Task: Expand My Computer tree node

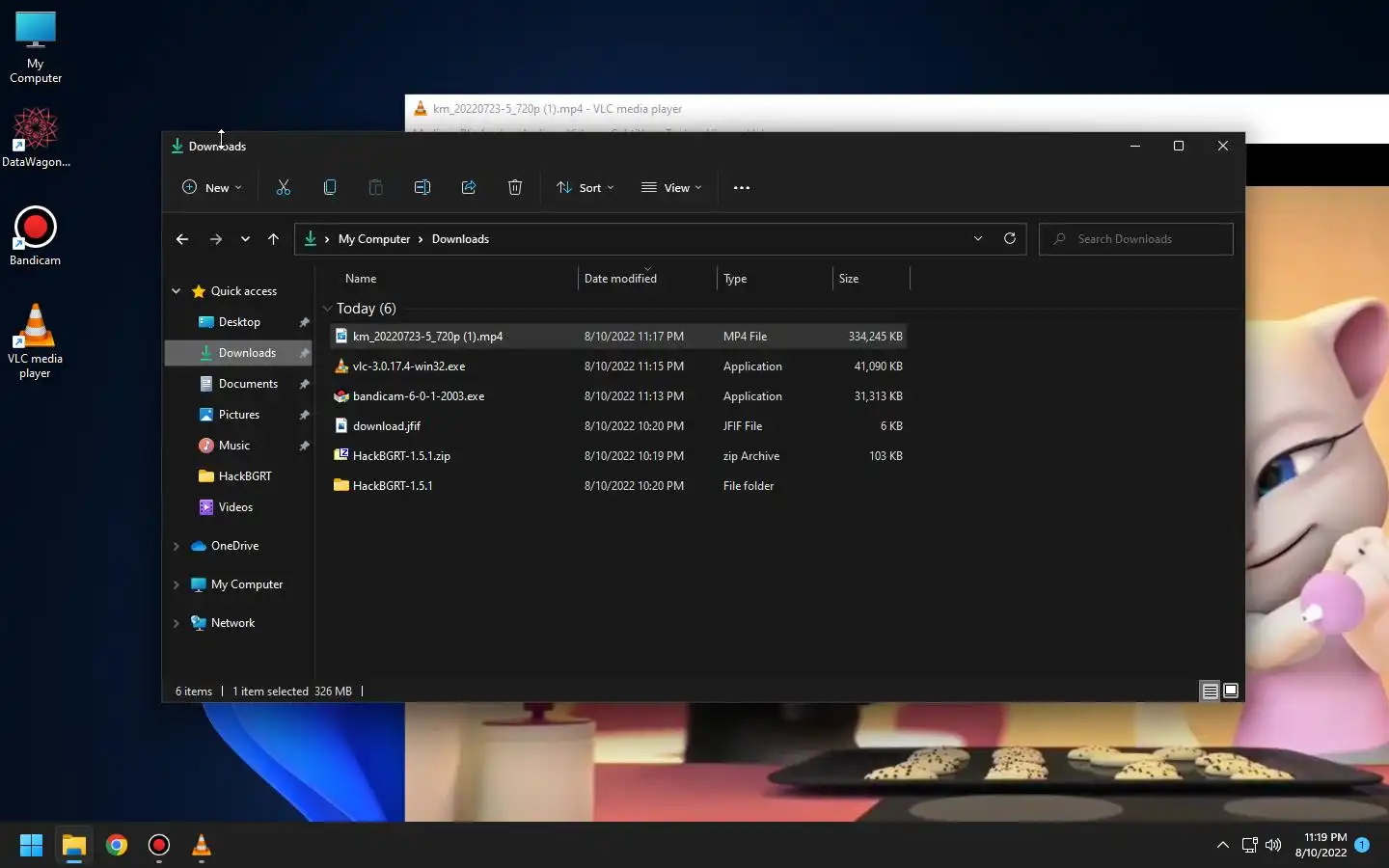Action: [176, 584]
